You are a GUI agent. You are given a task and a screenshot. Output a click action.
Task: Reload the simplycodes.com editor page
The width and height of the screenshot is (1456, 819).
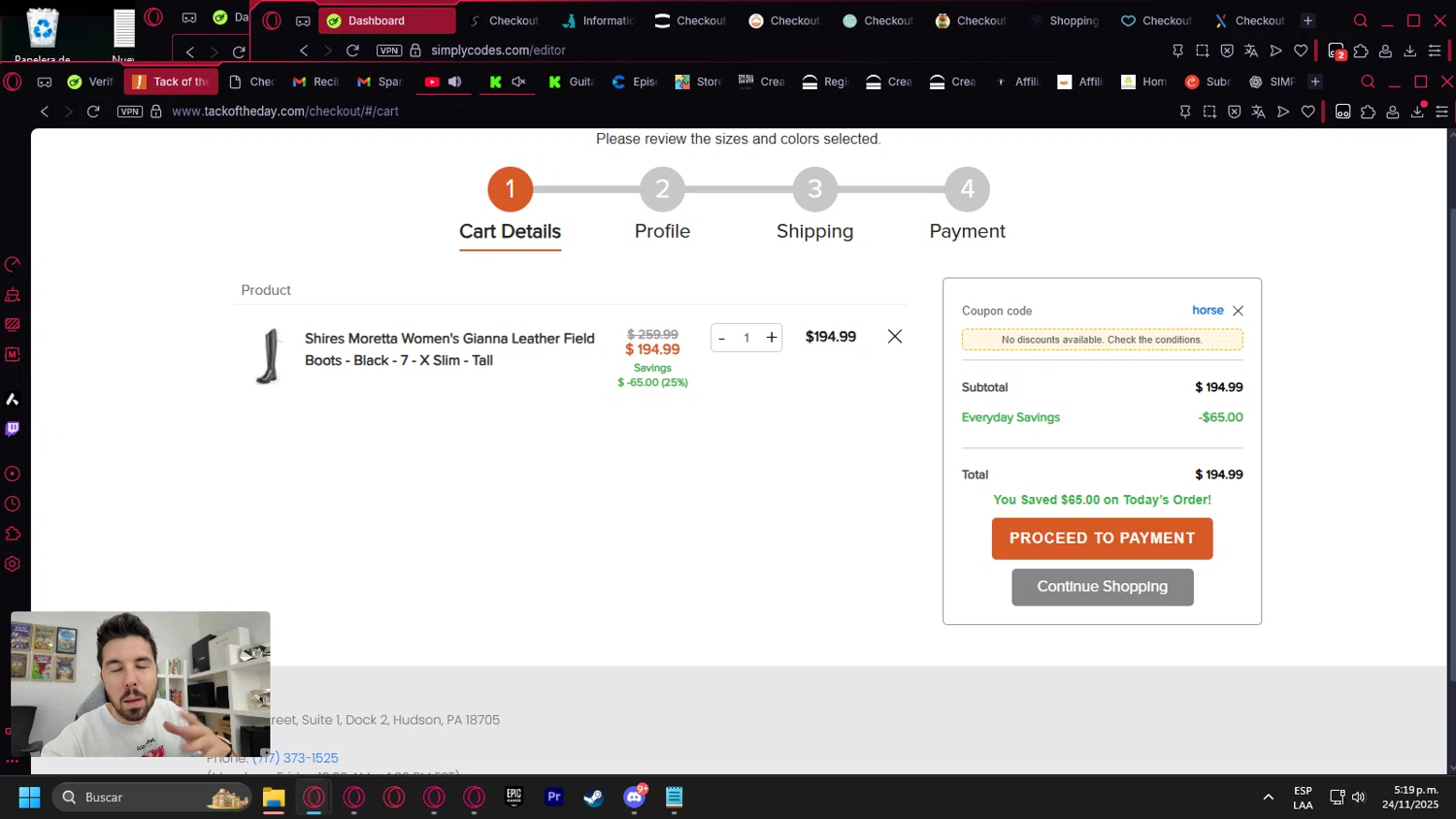pos(352,50)
